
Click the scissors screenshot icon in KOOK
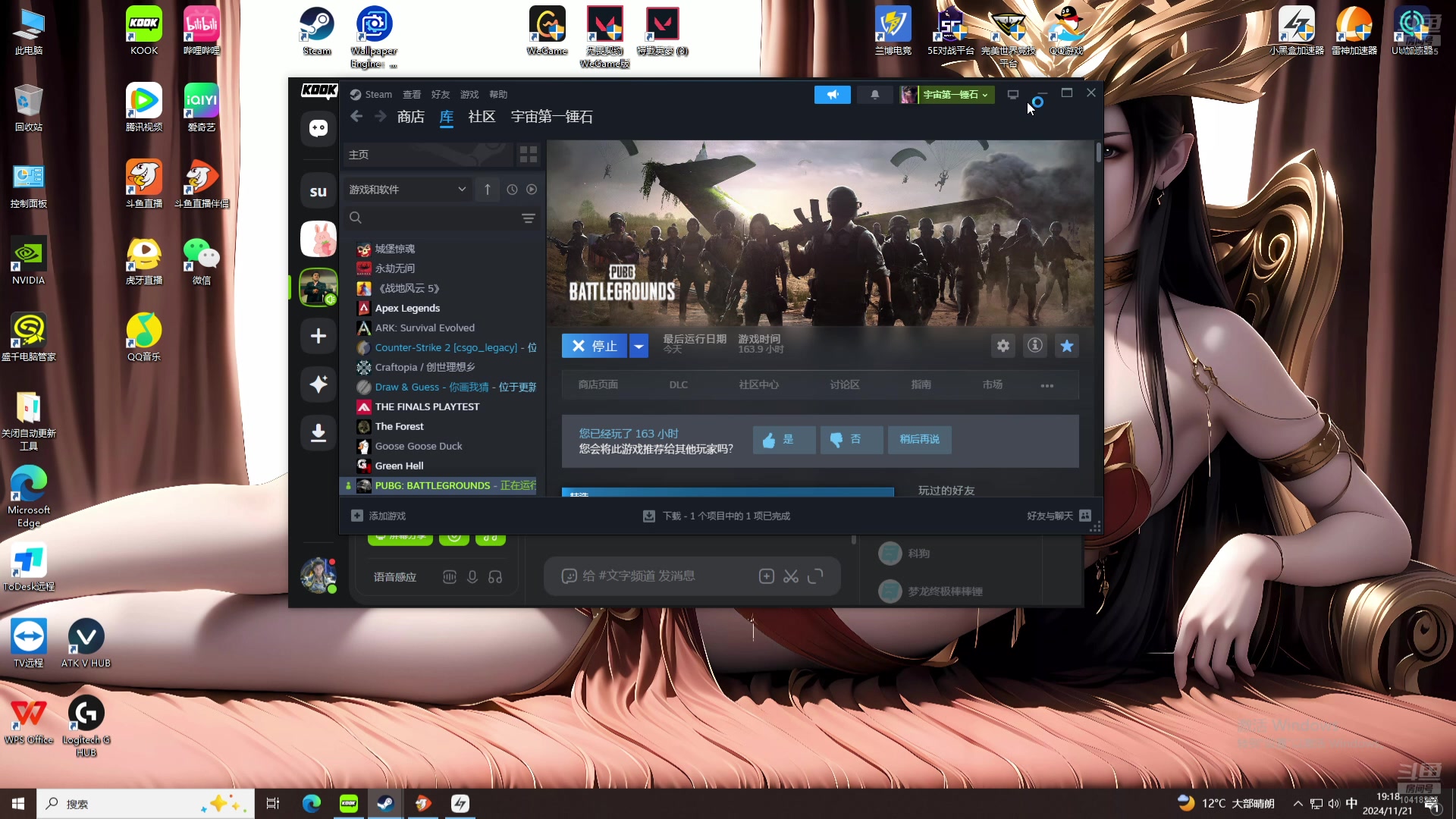tap(791, 576)
